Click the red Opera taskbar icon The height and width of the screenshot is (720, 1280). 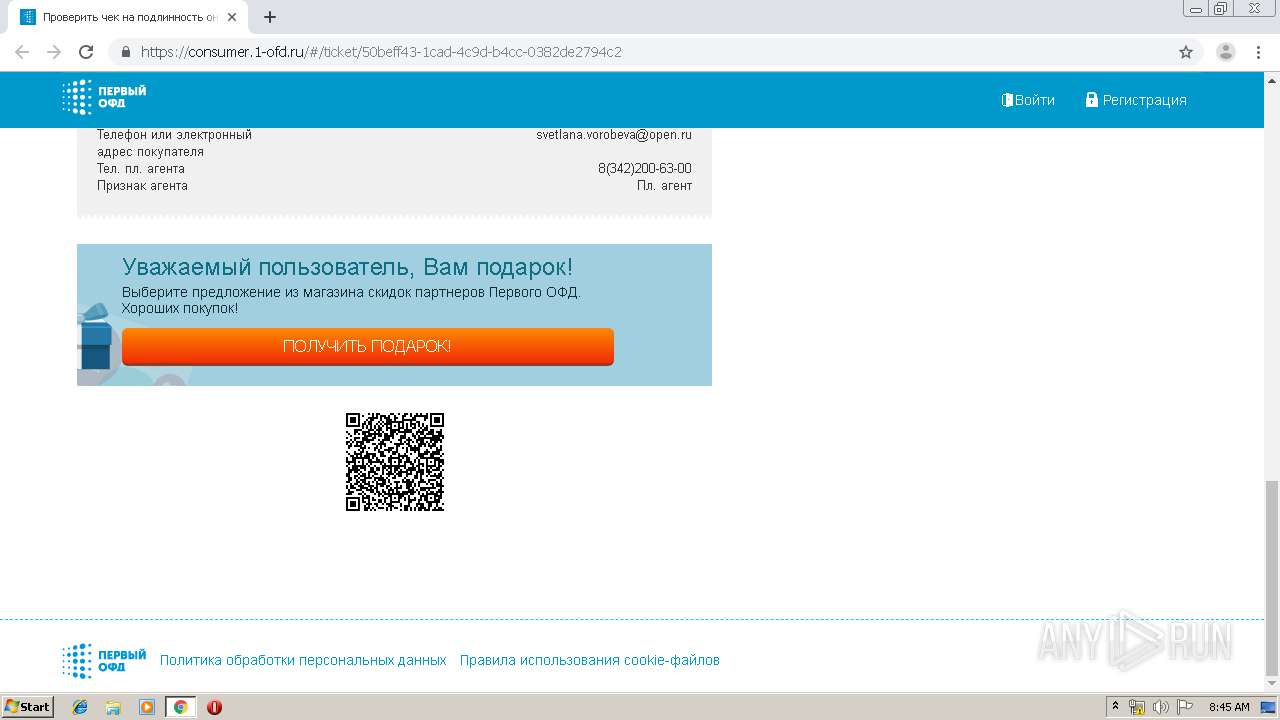point(214,707)
